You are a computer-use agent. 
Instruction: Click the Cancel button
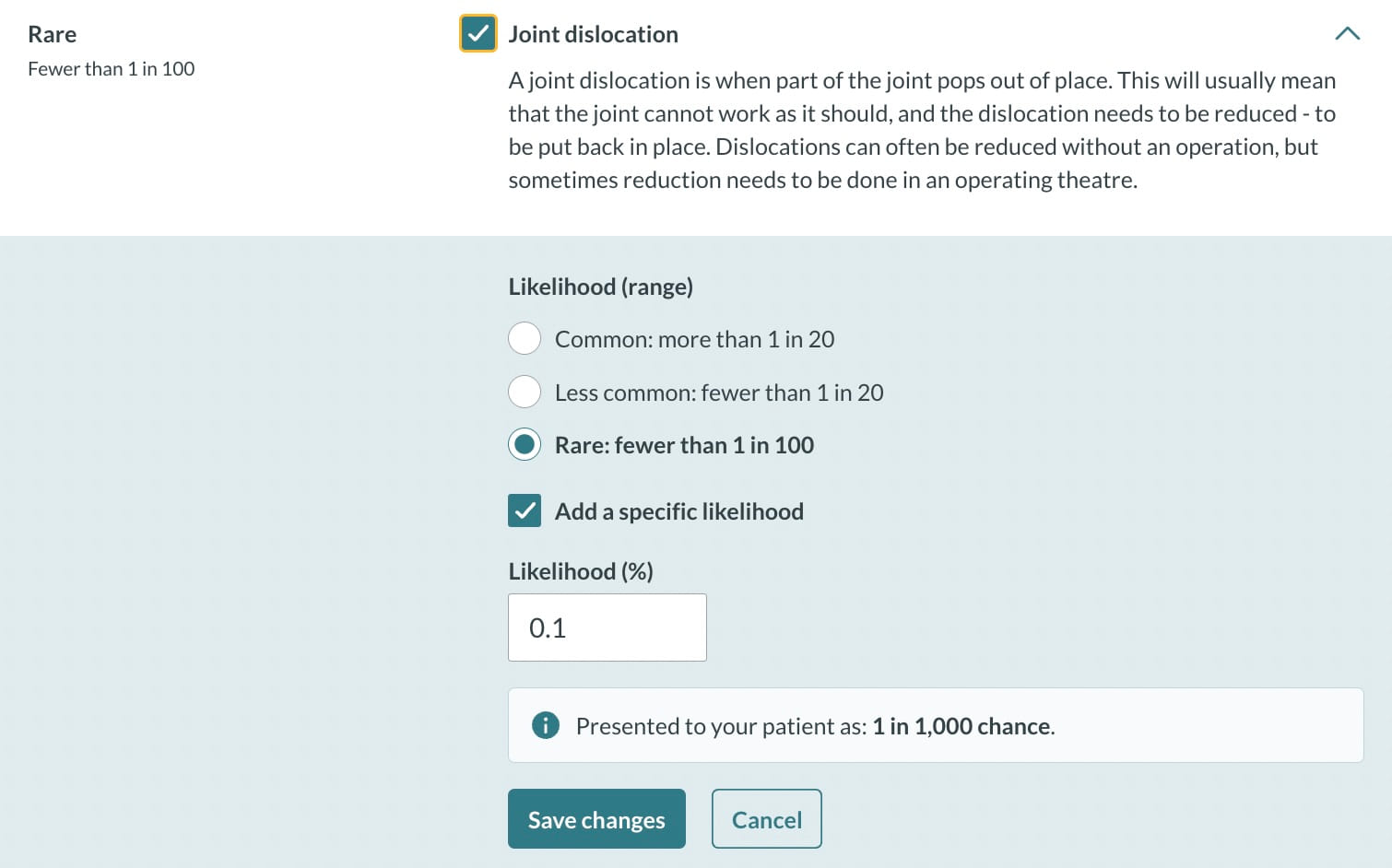point(766,818)
